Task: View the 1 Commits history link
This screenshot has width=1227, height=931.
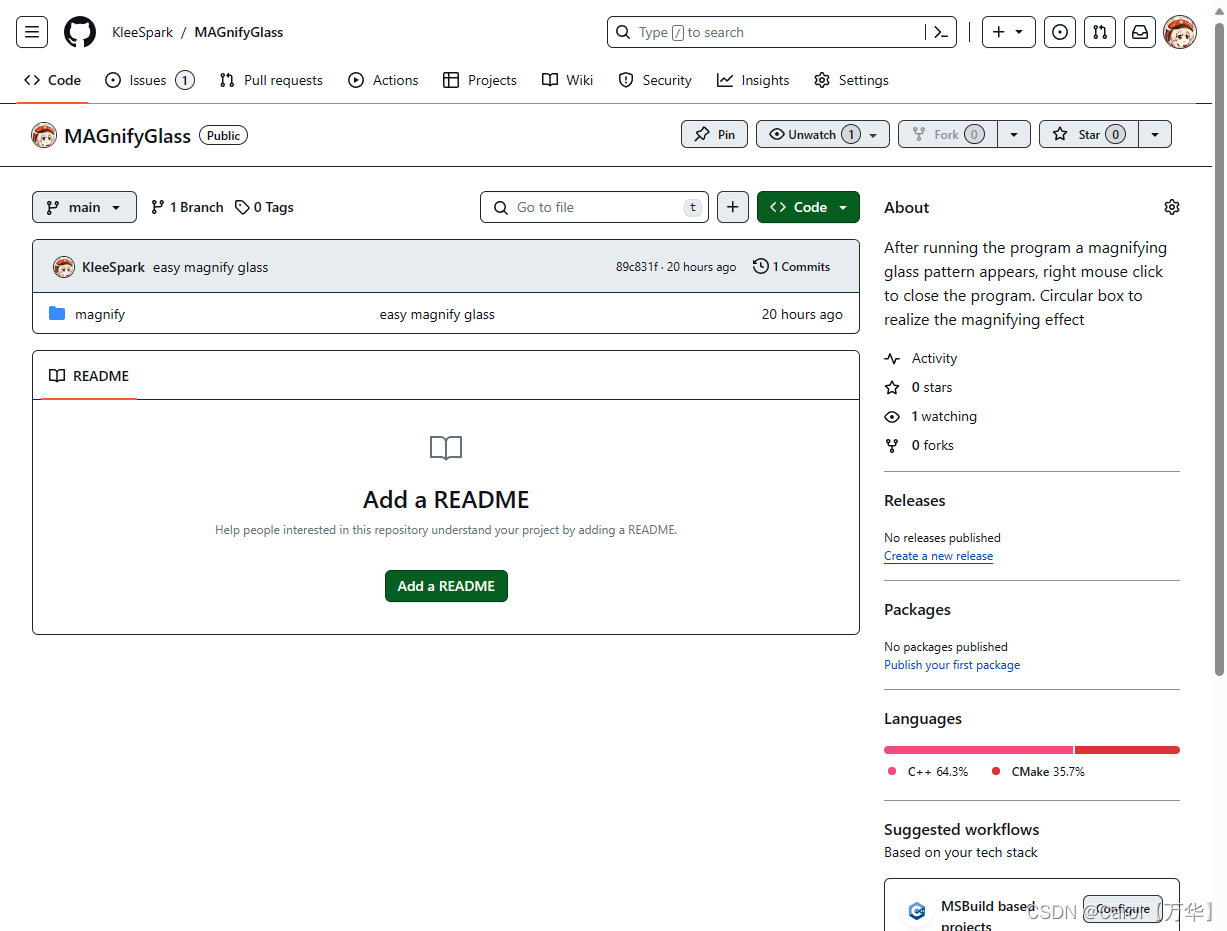Action: point(792,266)
